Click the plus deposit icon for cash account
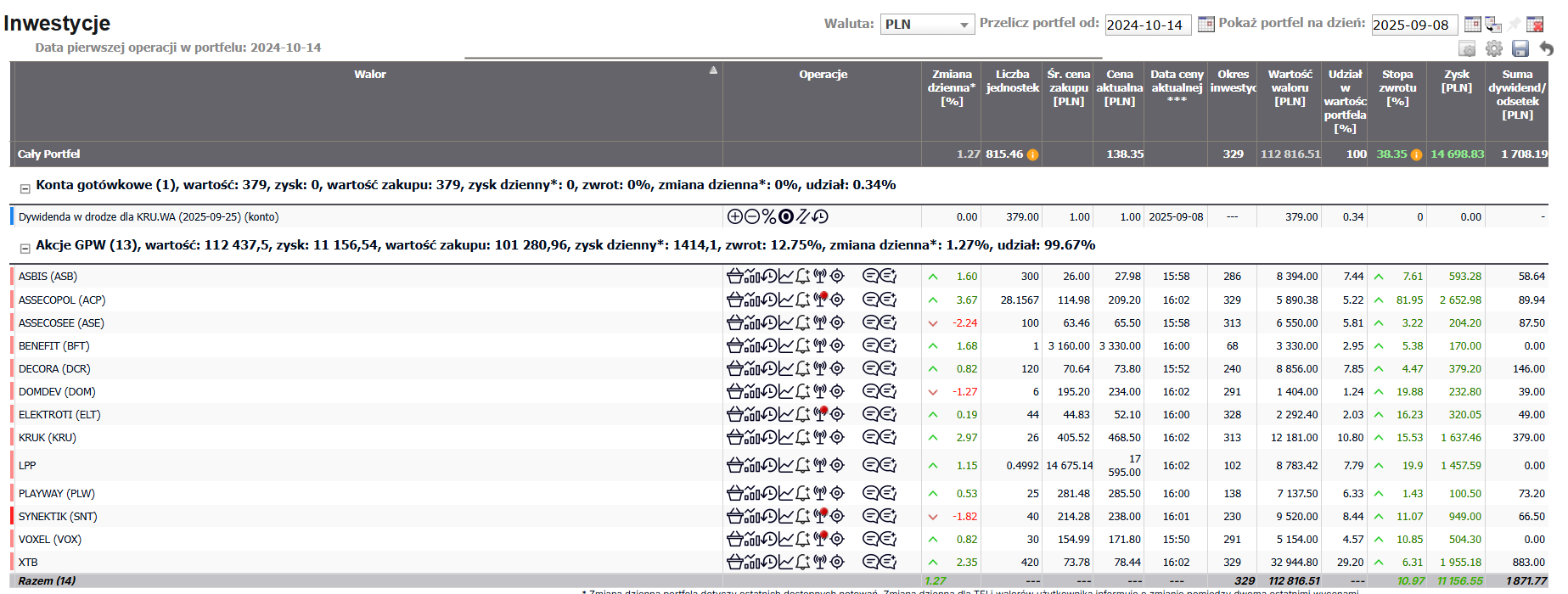This screenshot has width=1568, height=594. click(735, 217)
